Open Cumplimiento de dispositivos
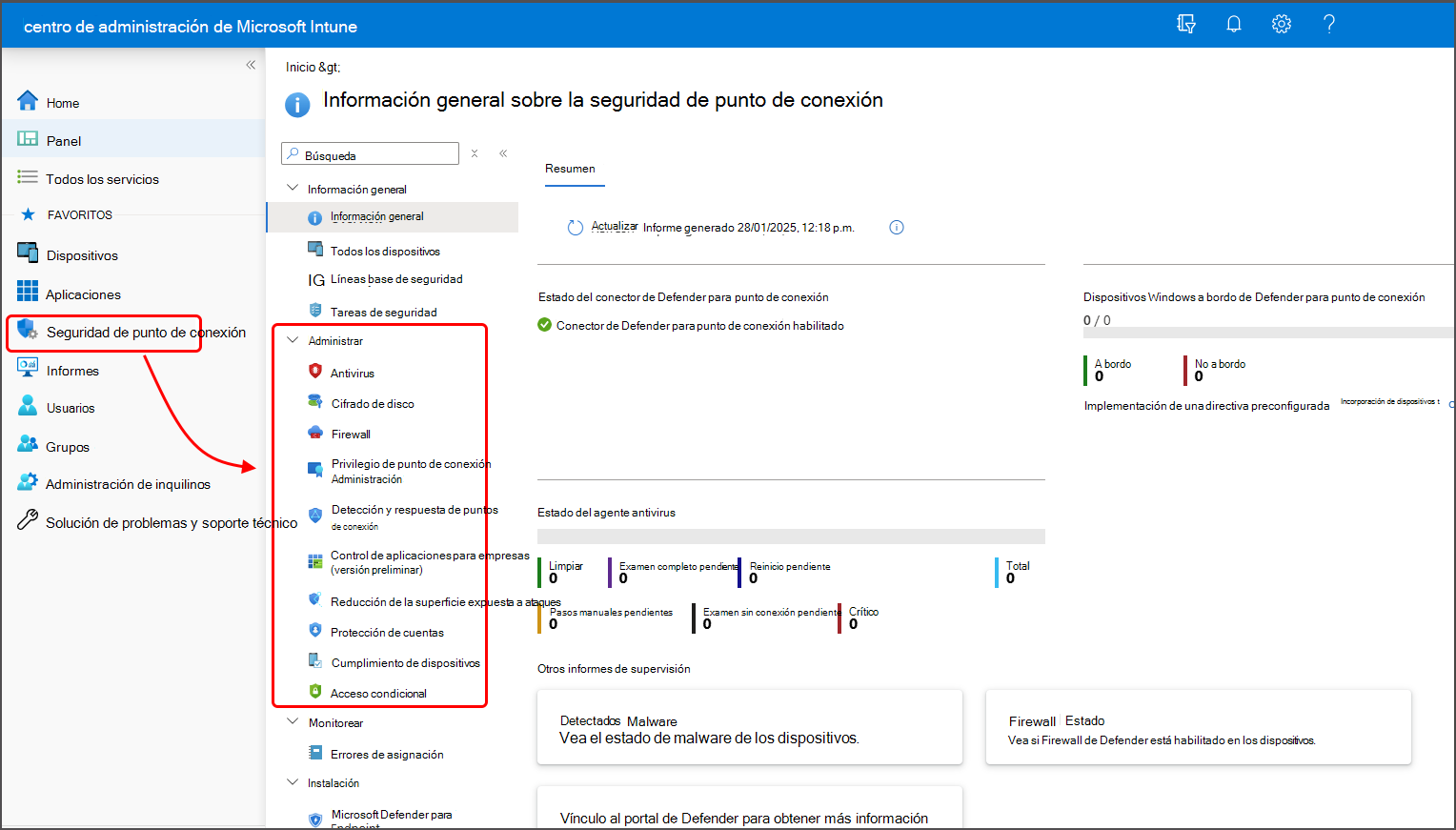This screenshot has width=1456, height=830. 405,663
